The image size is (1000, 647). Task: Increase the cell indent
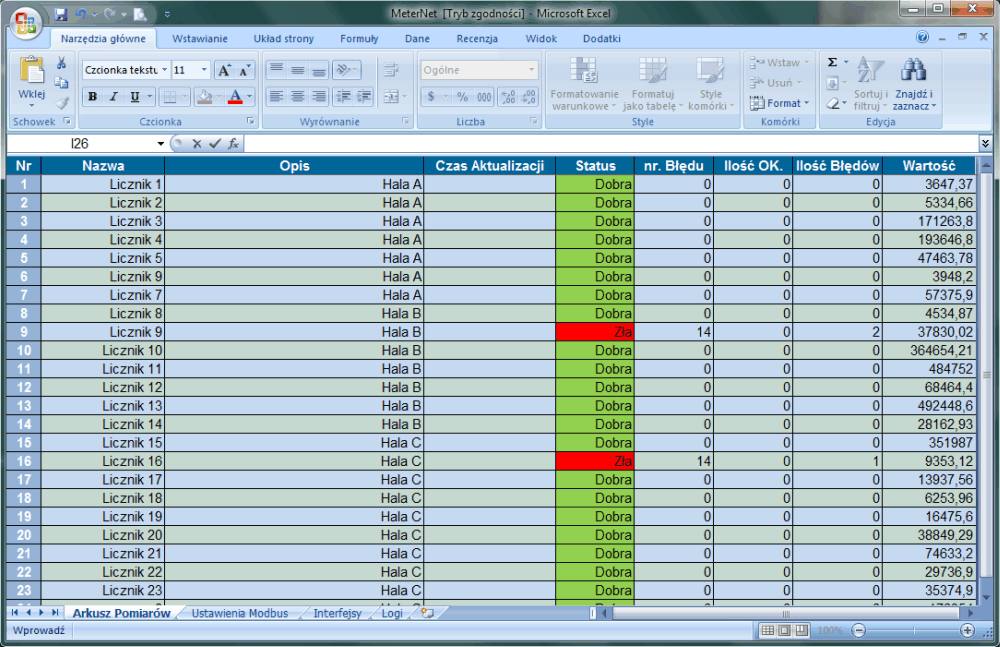(x=364, y=97)
